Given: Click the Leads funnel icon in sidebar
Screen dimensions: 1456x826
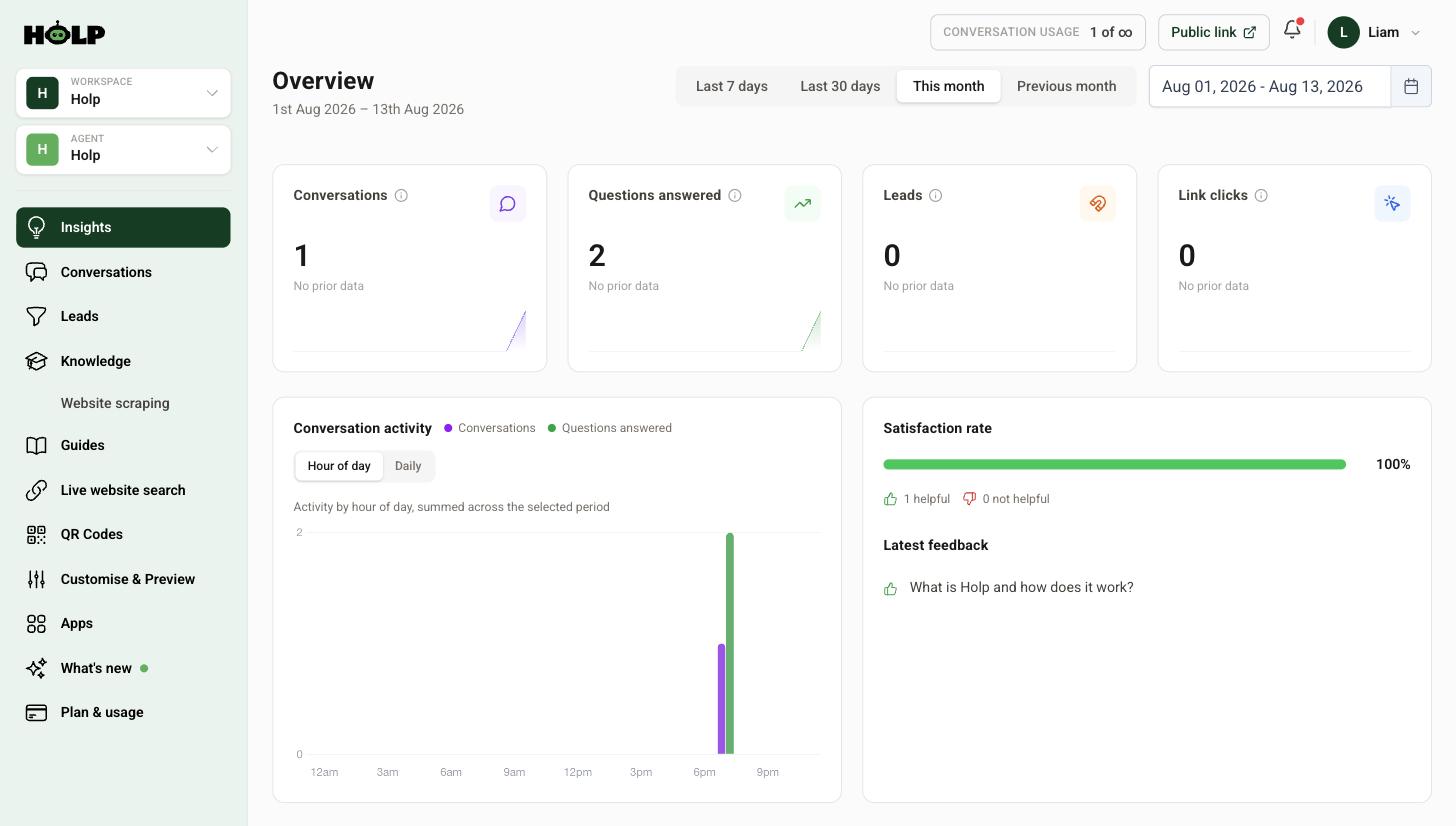Looking at the screenshot, I should [37, 316].
